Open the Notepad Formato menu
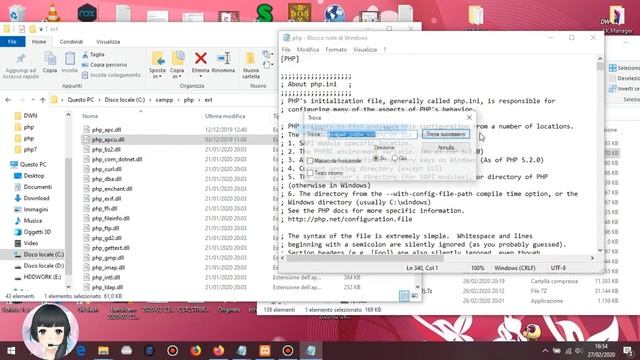The image size is (640, 360). pyautogui.click(x=336, y=49)
